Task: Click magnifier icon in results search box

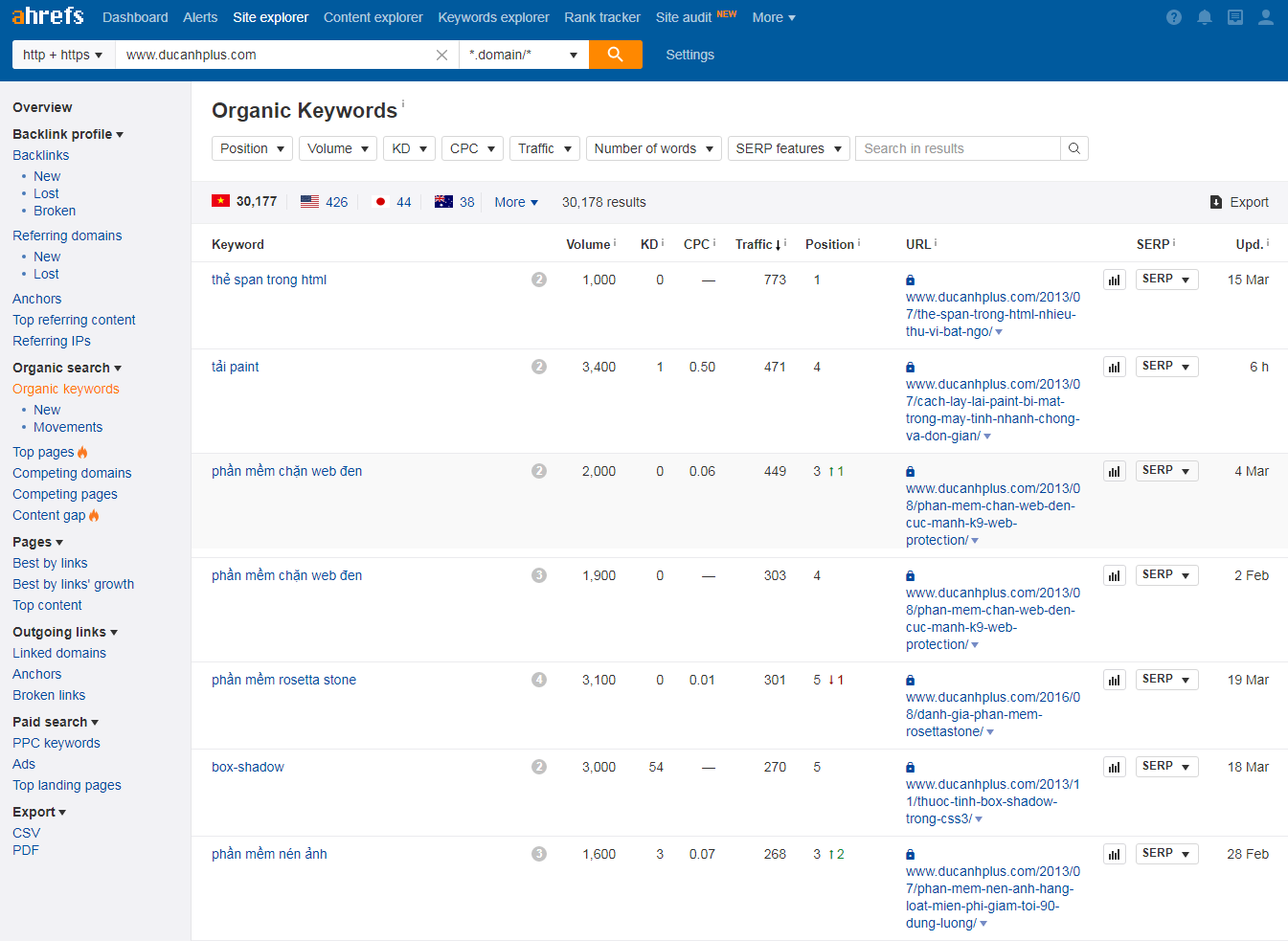Action: point(1073,148)
